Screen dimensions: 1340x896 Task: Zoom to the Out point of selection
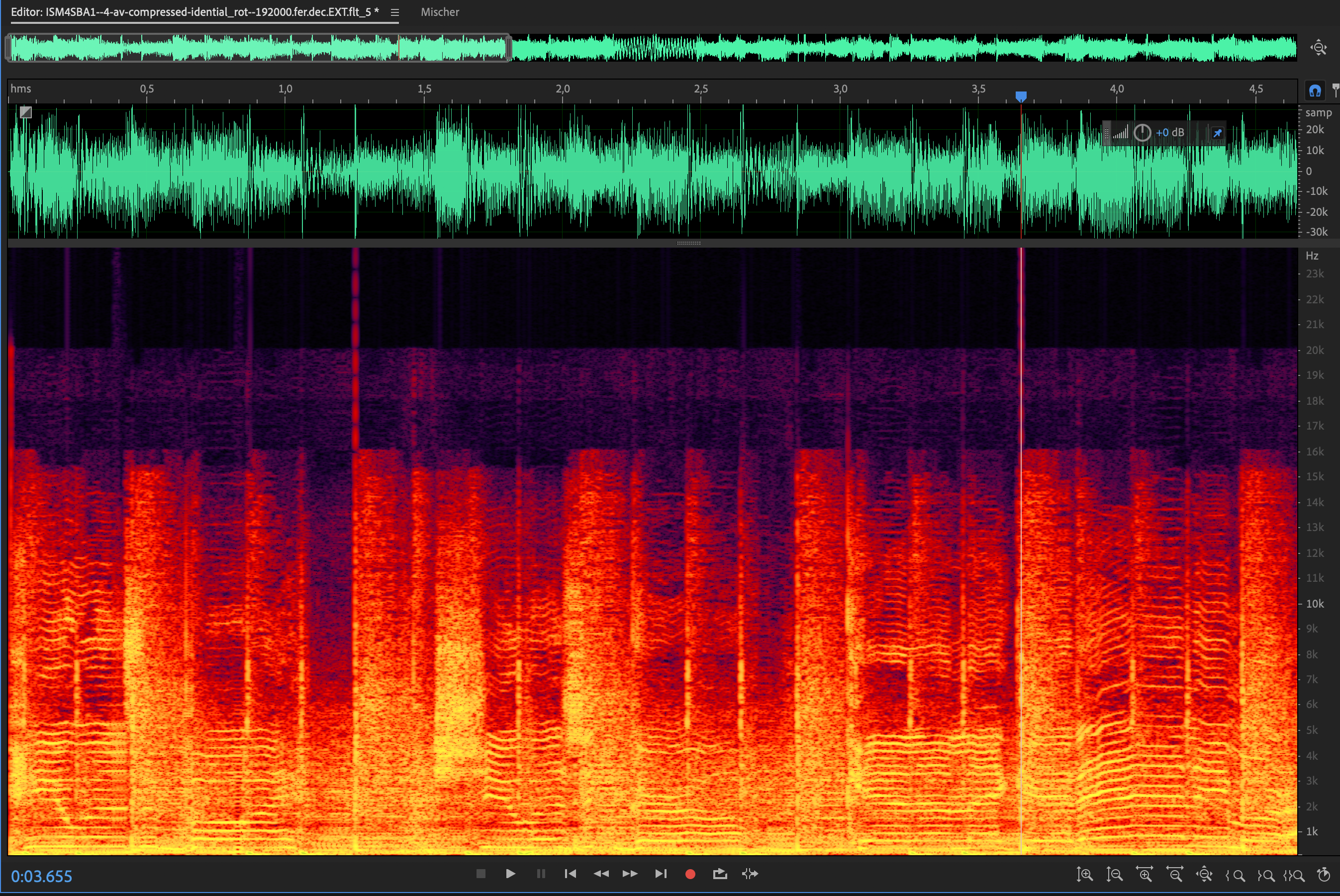click(x=1266, y=875)
